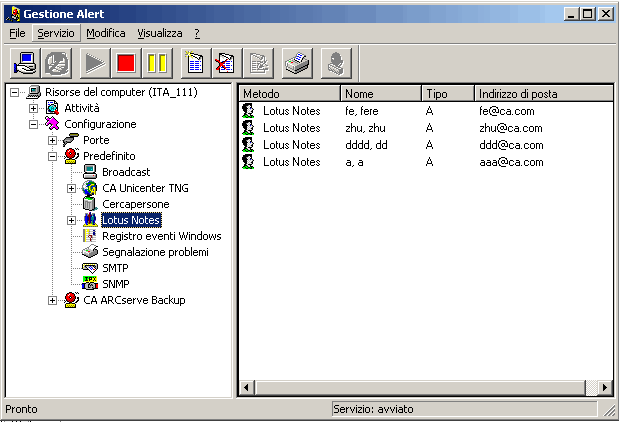Sort list by Indirizzo di posta column
This screenshot has width=619, height=422.
pos(540,93)
